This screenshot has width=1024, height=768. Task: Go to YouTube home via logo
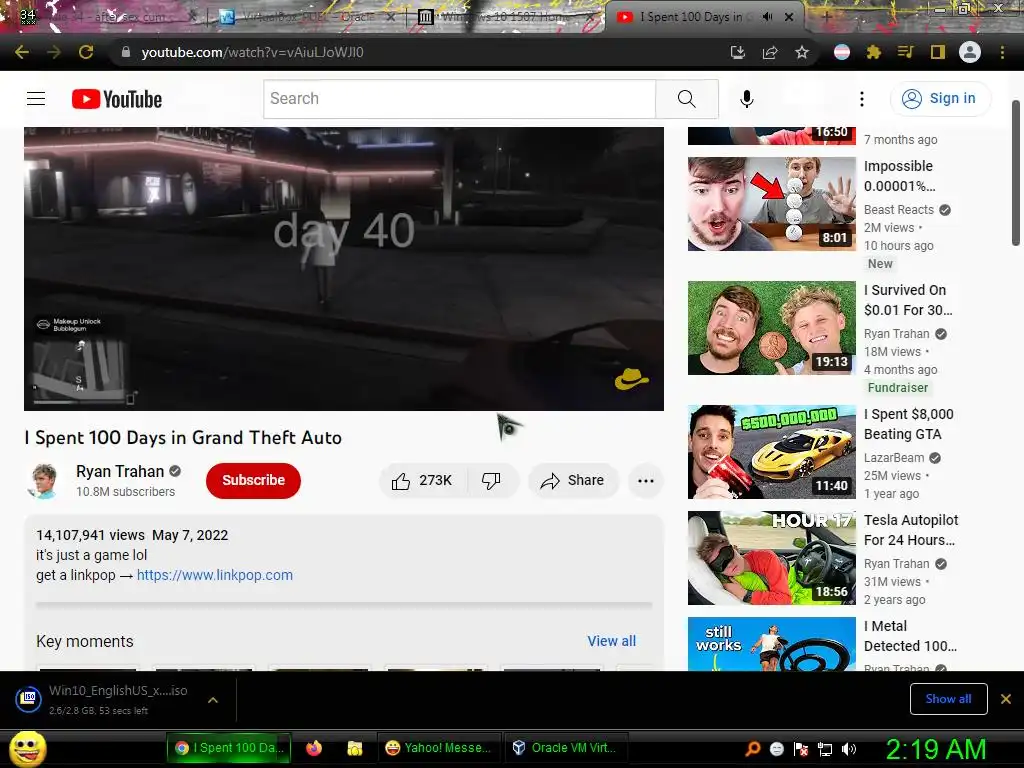(117, 99)
